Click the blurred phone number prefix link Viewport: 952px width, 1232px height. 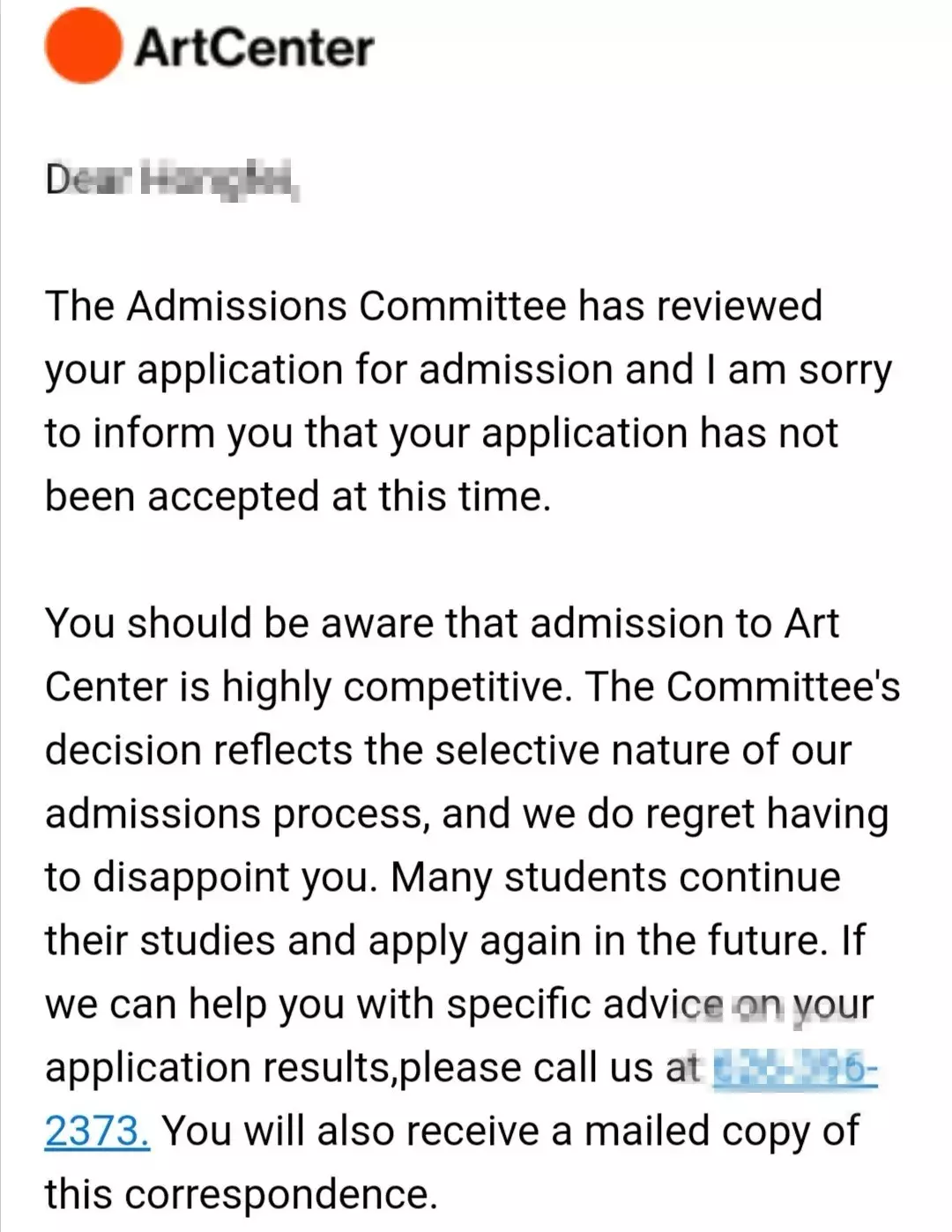[x=793, y=1068]
